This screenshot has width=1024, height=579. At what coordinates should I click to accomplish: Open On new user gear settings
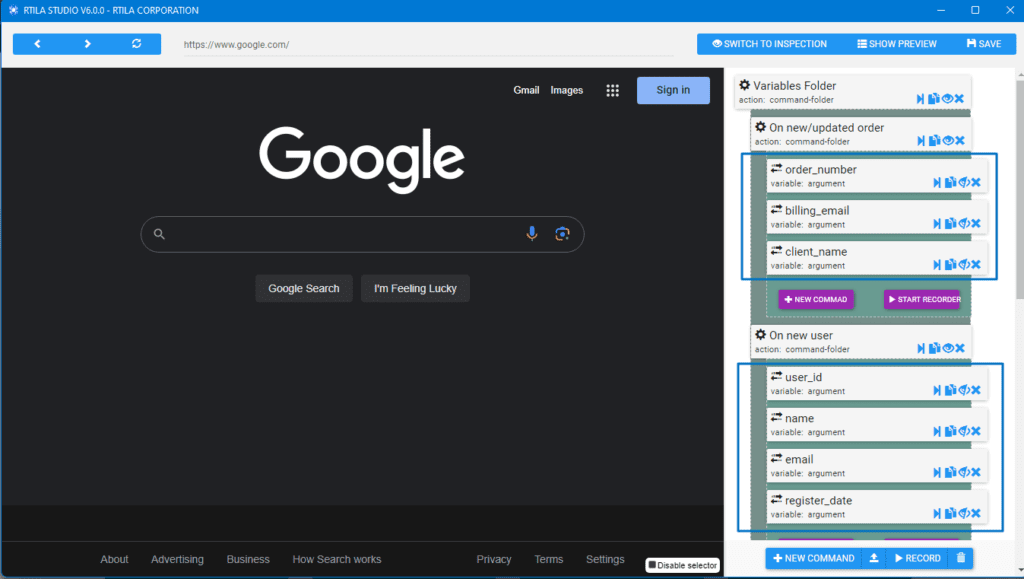(x=760, y=334)
